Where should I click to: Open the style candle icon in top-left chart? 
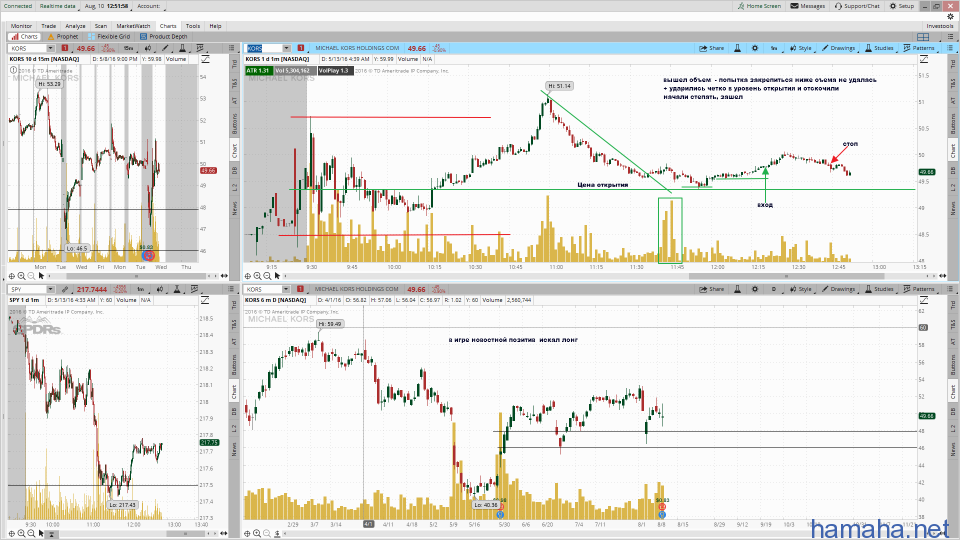148,48
